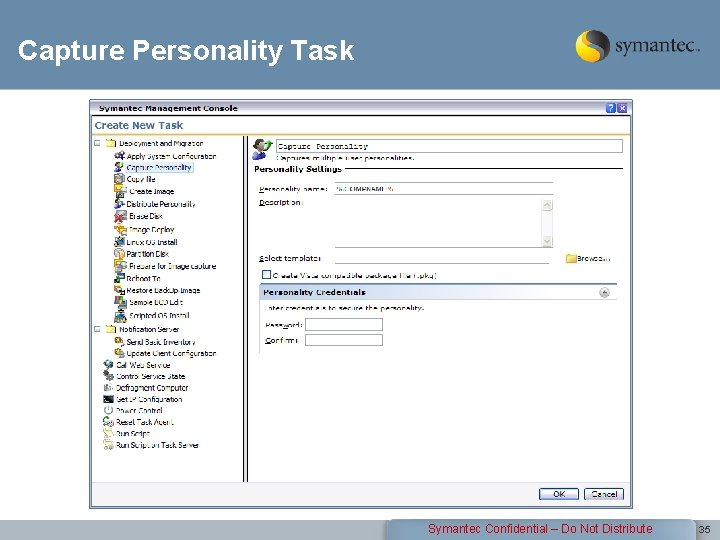Screen dimensions: 720x540
Task: Click the help question mark icon
Action: point(611,108)
